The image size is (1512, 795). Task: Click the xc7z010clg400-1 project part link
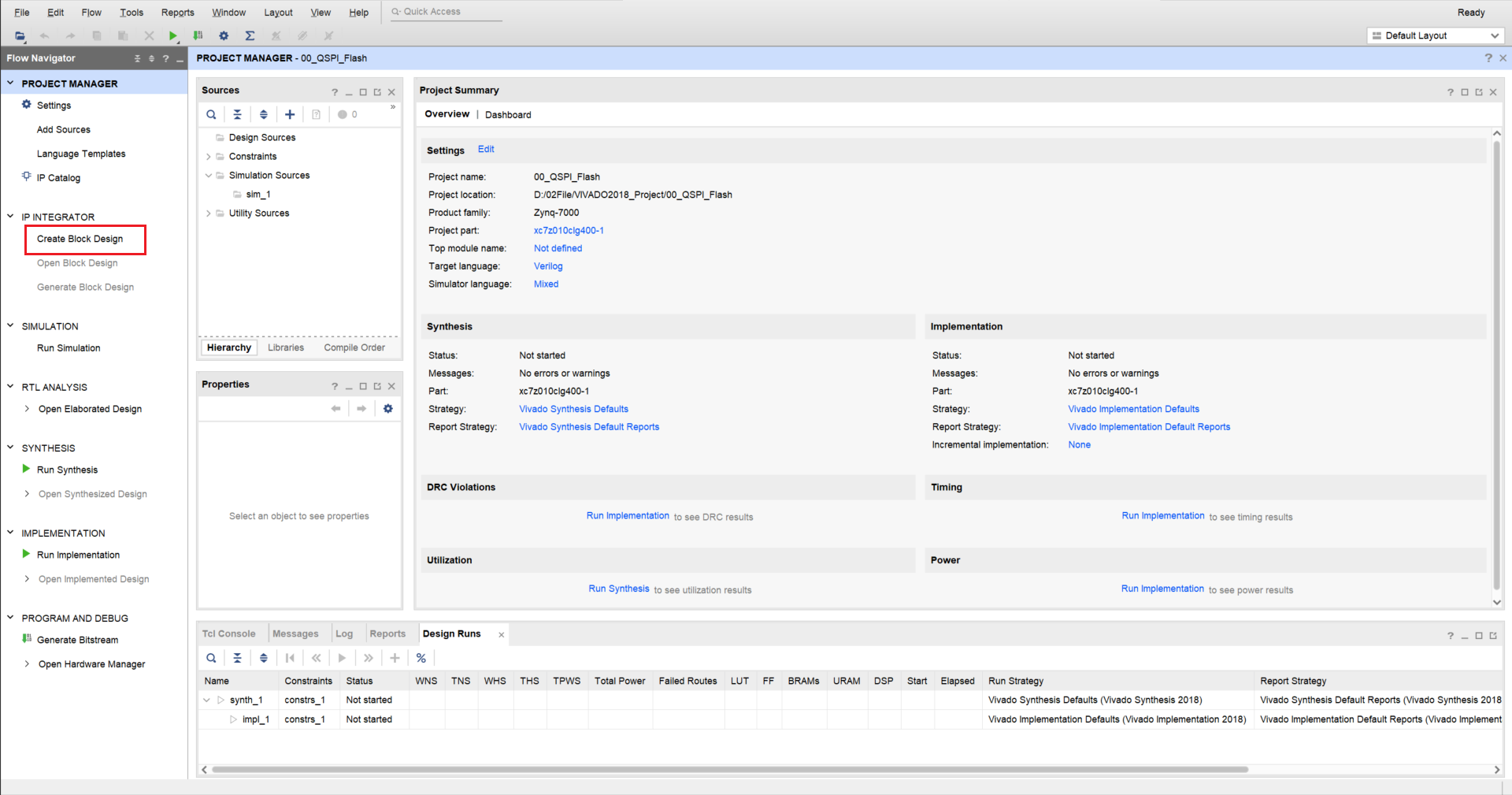[569, 231]
